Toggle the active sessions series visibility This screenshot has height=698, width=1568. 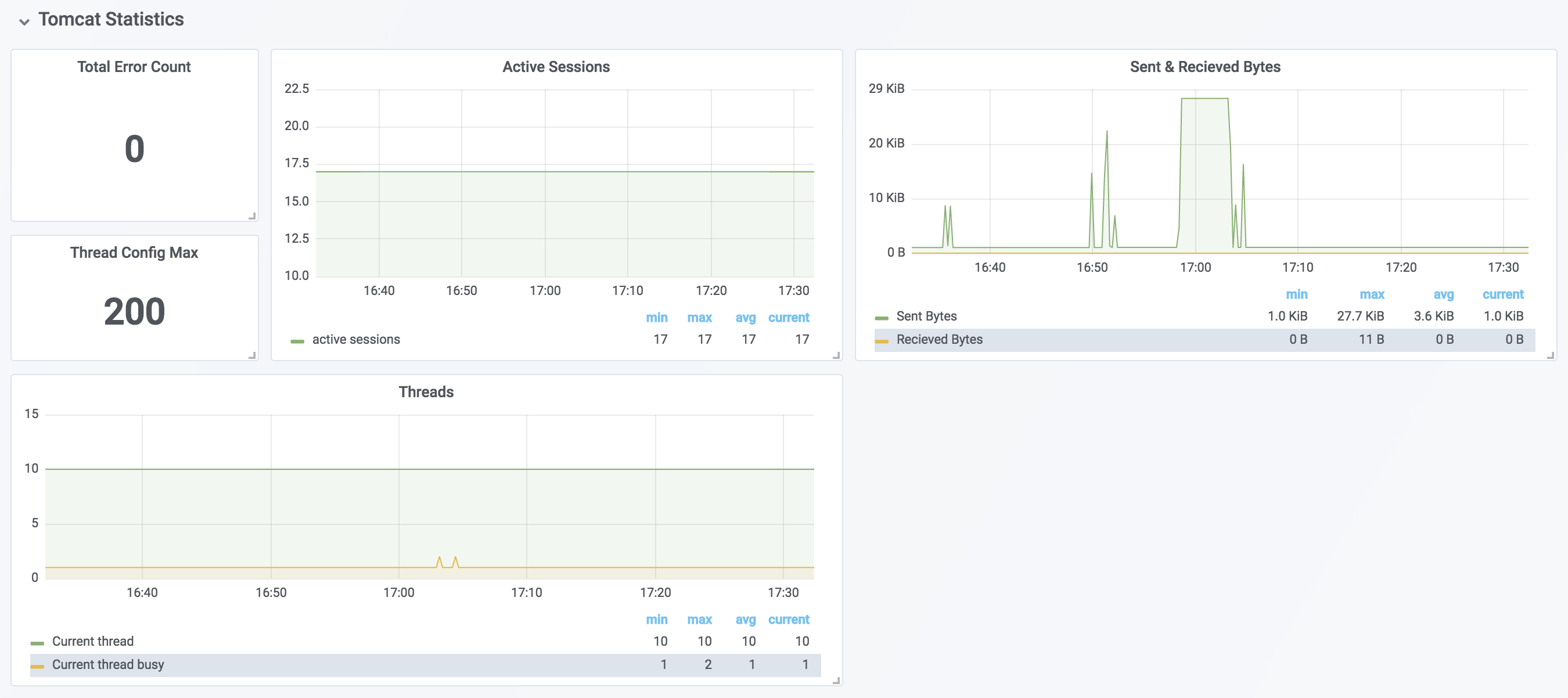click(x=356, y=340)
